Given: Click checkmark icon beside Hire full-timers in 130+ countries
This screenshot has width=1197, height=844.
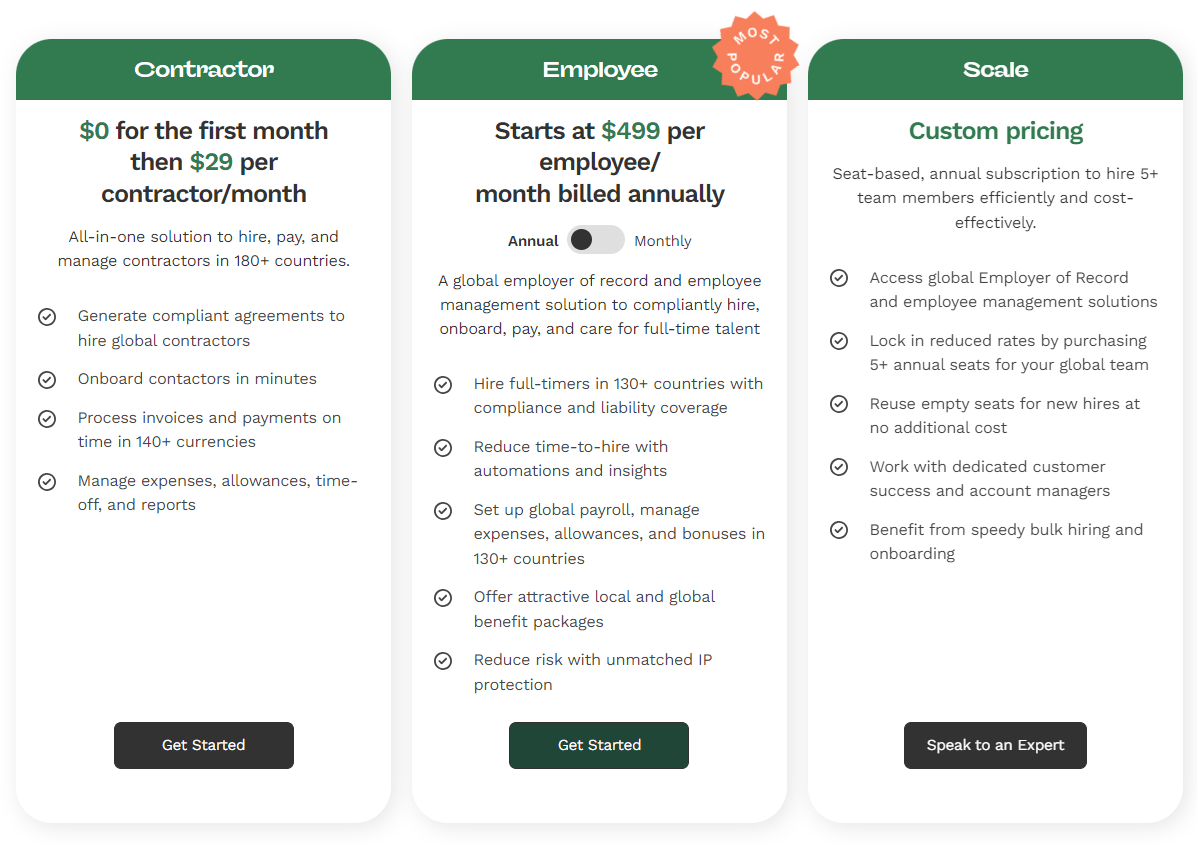Looking at the screenshot, I should click(443, 385).
